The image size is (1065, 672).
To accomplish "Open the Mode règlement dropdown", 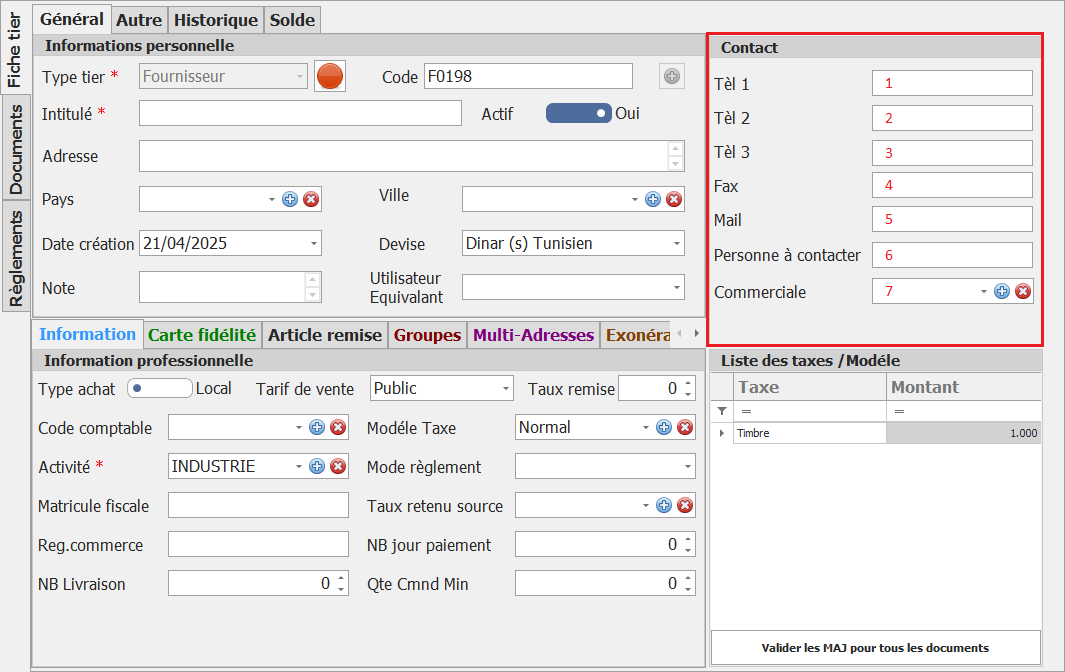I will tap(687, 466).
